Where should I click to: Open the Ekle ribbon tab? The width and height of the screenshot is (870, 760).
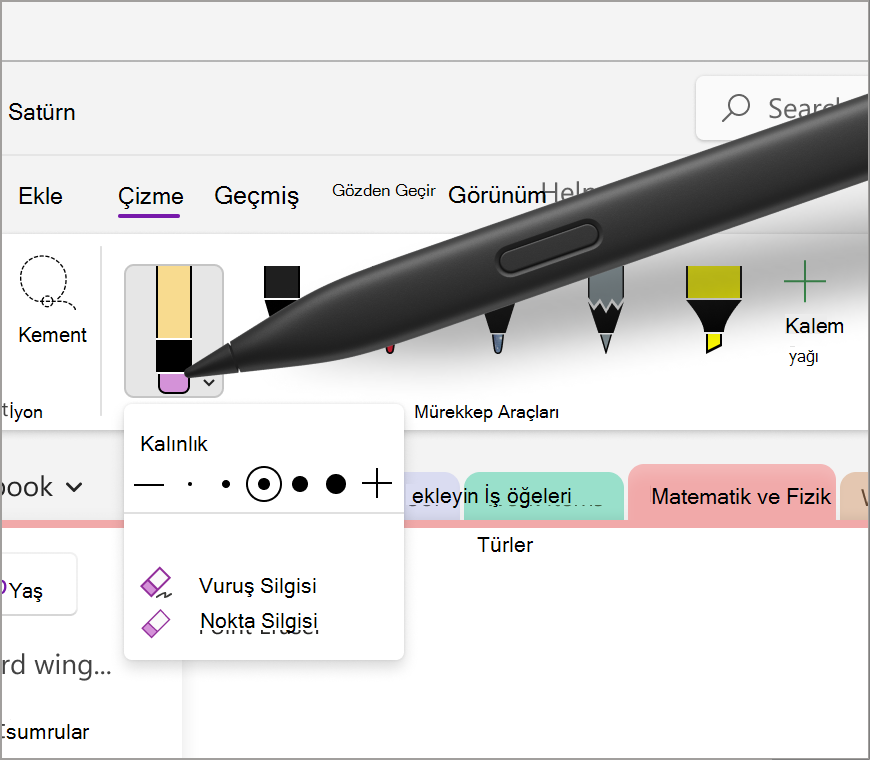(40, 196)
